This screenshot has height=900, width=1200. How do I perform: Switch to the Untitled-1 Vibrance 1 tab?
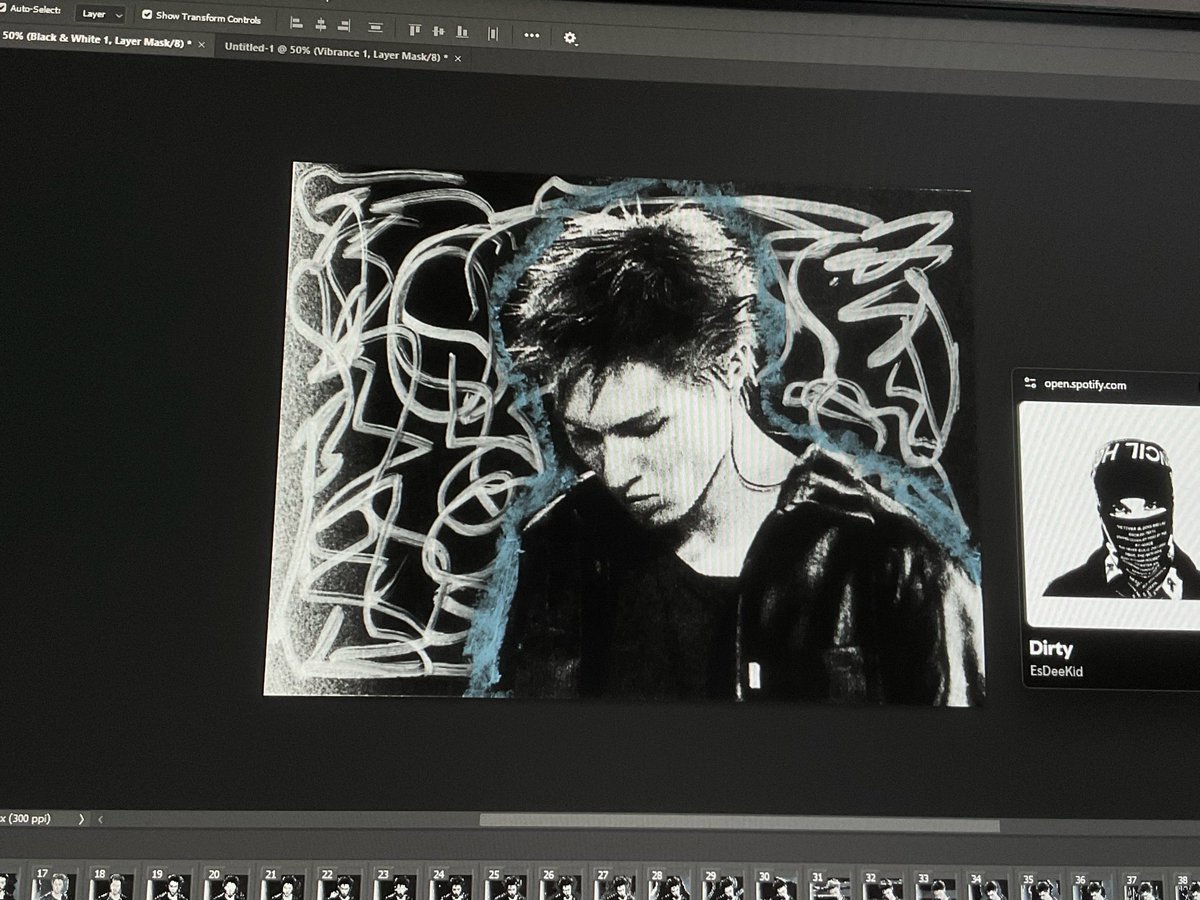[x=335, y=52]
